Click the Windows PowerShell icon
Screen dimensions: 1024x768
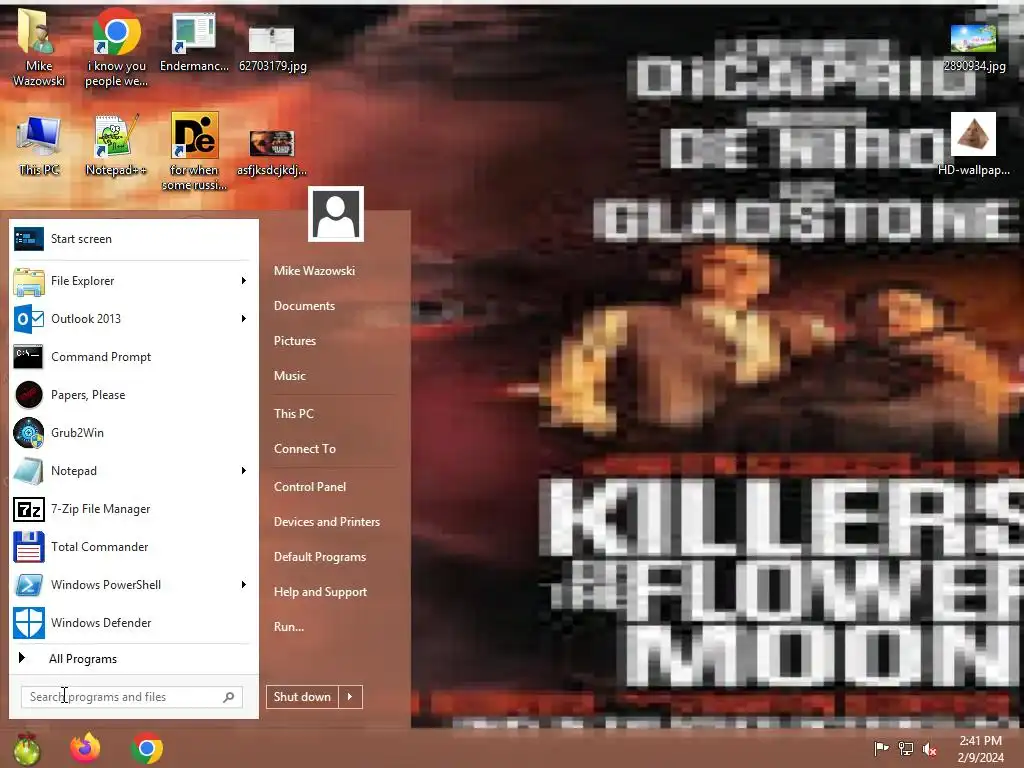[29, 585]
